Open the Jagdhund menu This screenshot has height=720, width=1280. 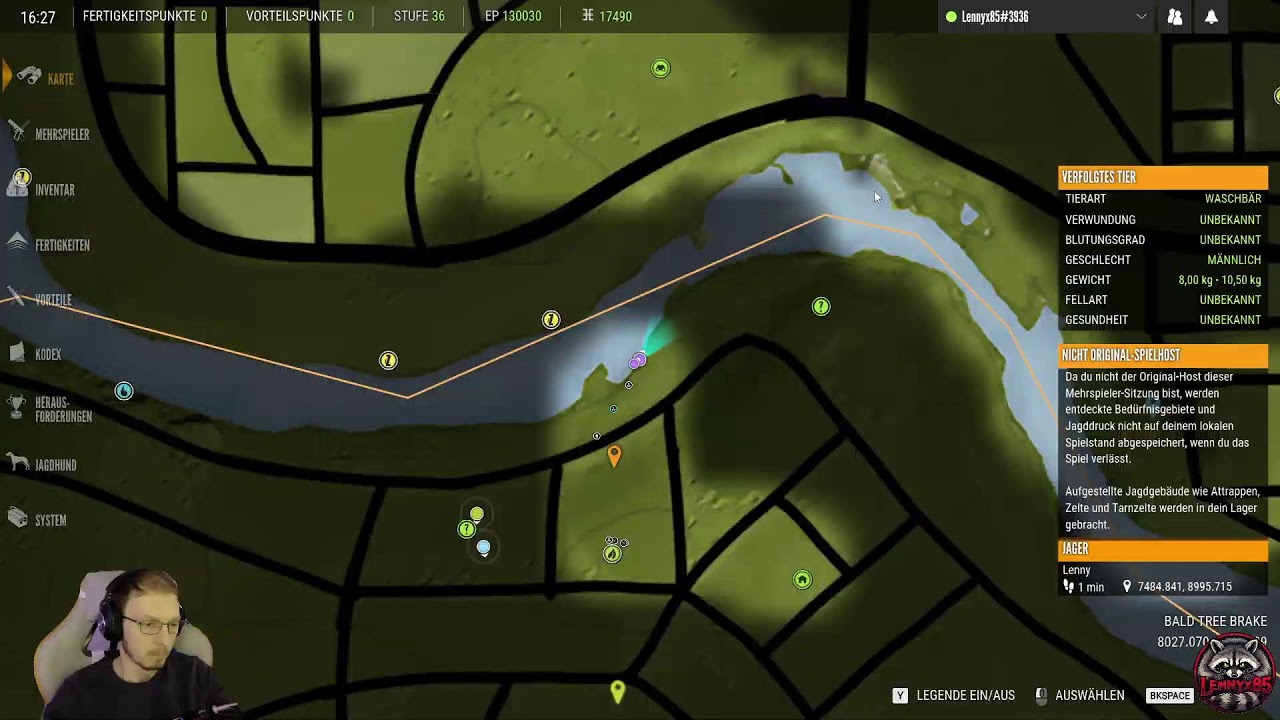tap(55, 465)
